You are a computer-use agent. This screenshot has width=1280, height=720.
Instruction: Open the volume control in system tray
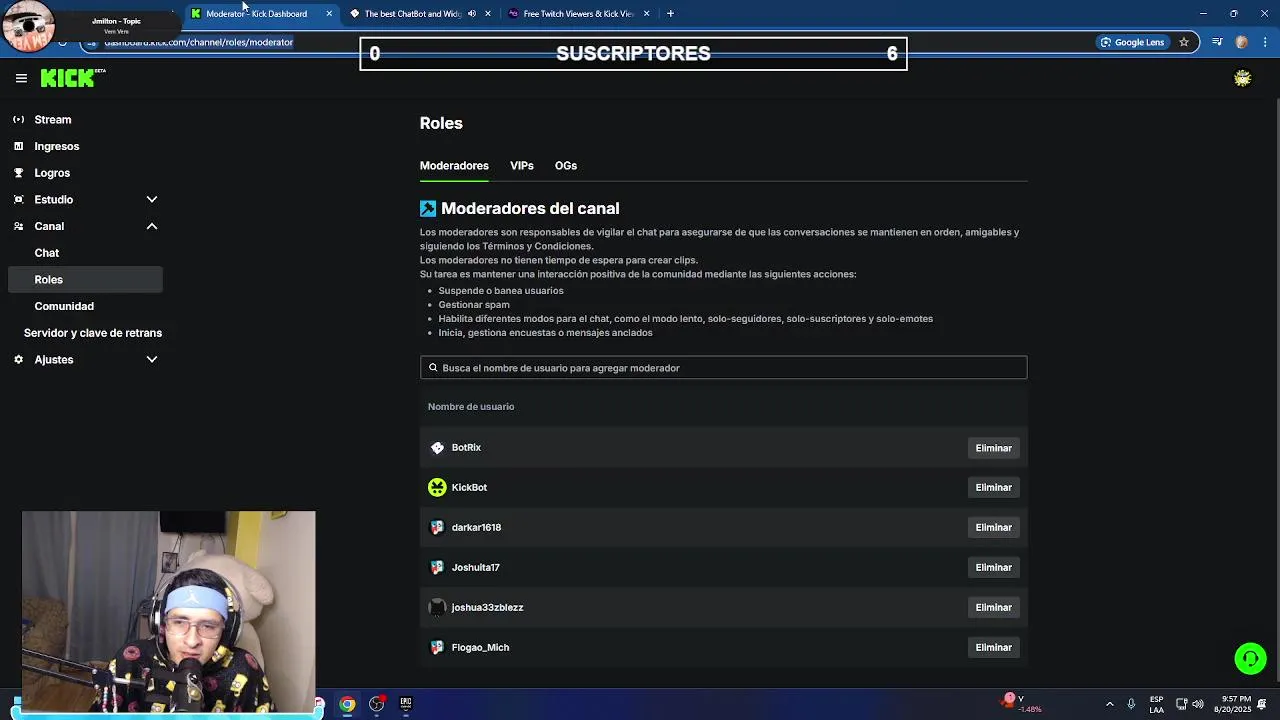(x=1198, y=704)
